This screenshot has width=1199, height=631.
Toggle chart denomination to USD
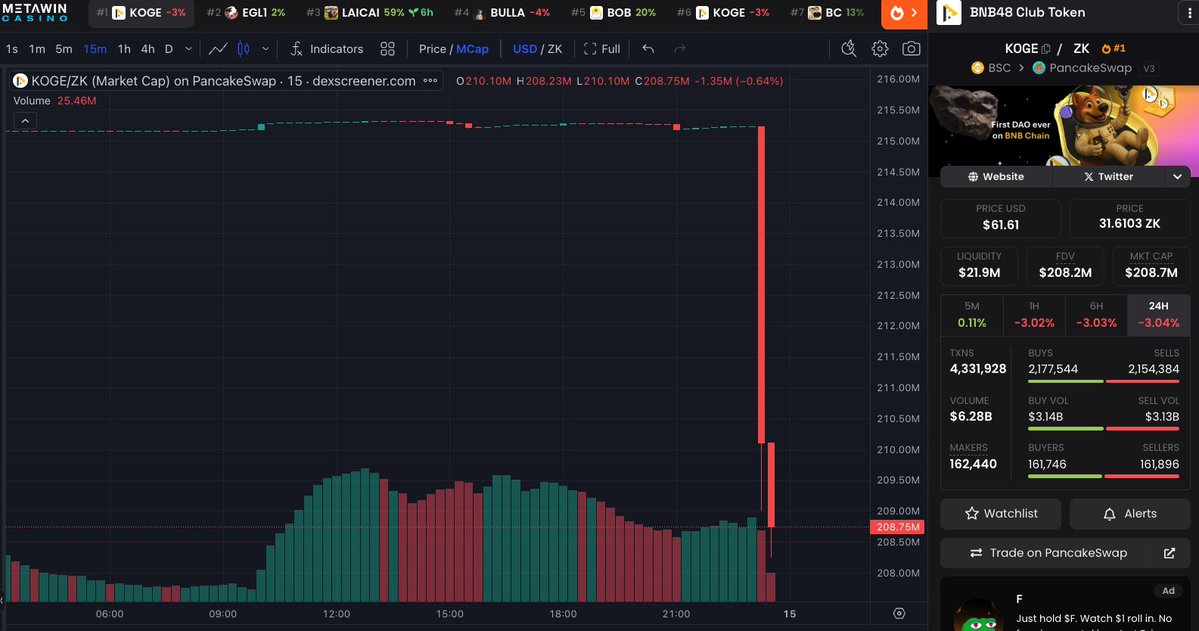525,49
